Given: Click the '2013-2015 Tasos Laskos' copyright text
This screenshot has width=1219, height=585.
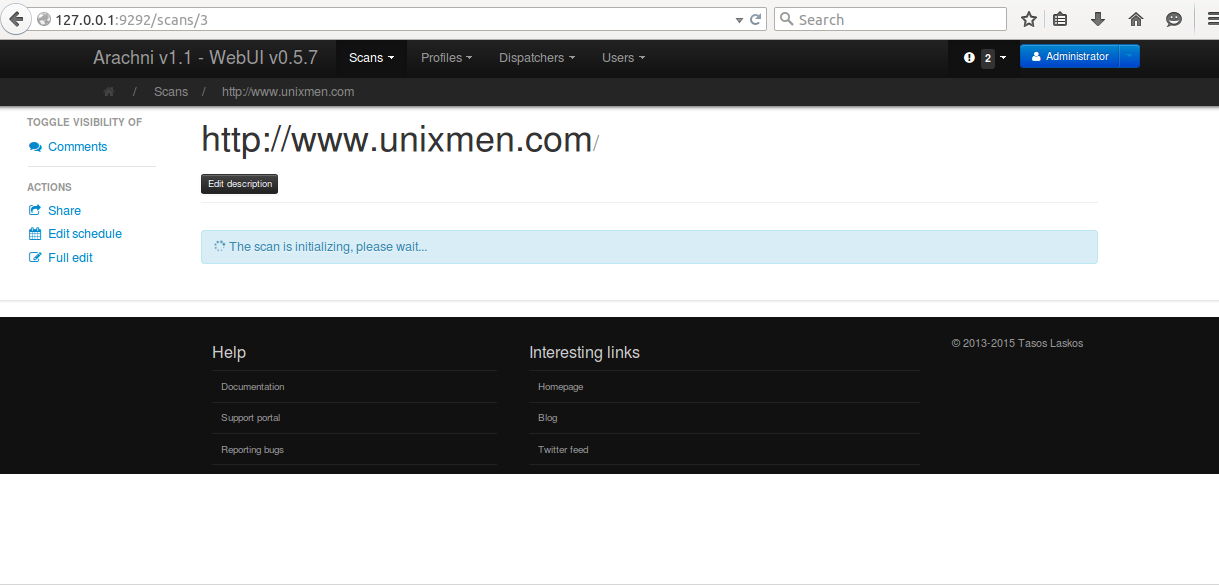Looking at the screenshot, I should 1017,343.
